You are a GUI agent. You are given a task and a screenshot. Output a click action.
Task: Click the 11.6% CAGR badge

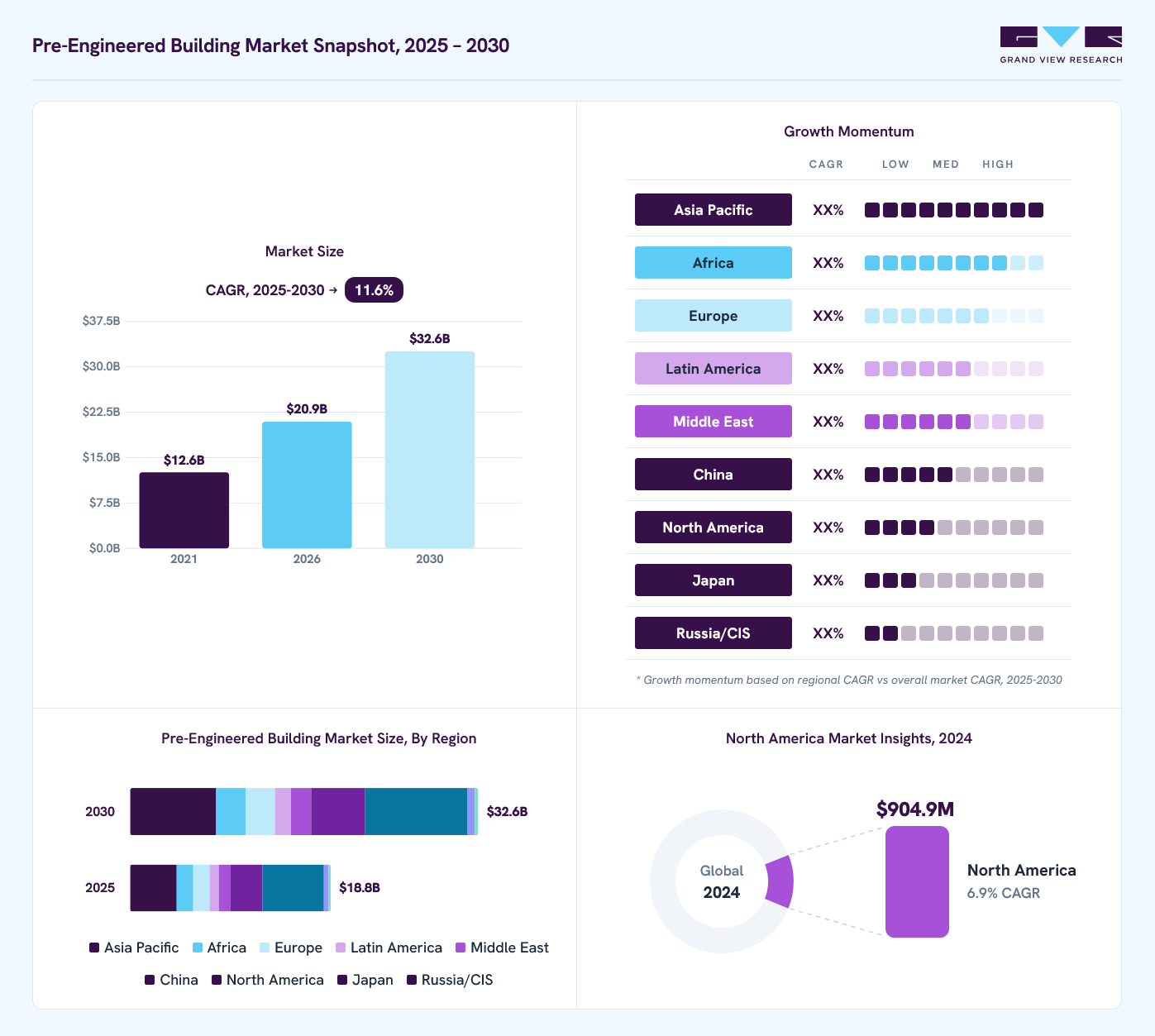[x=374, y=290]
